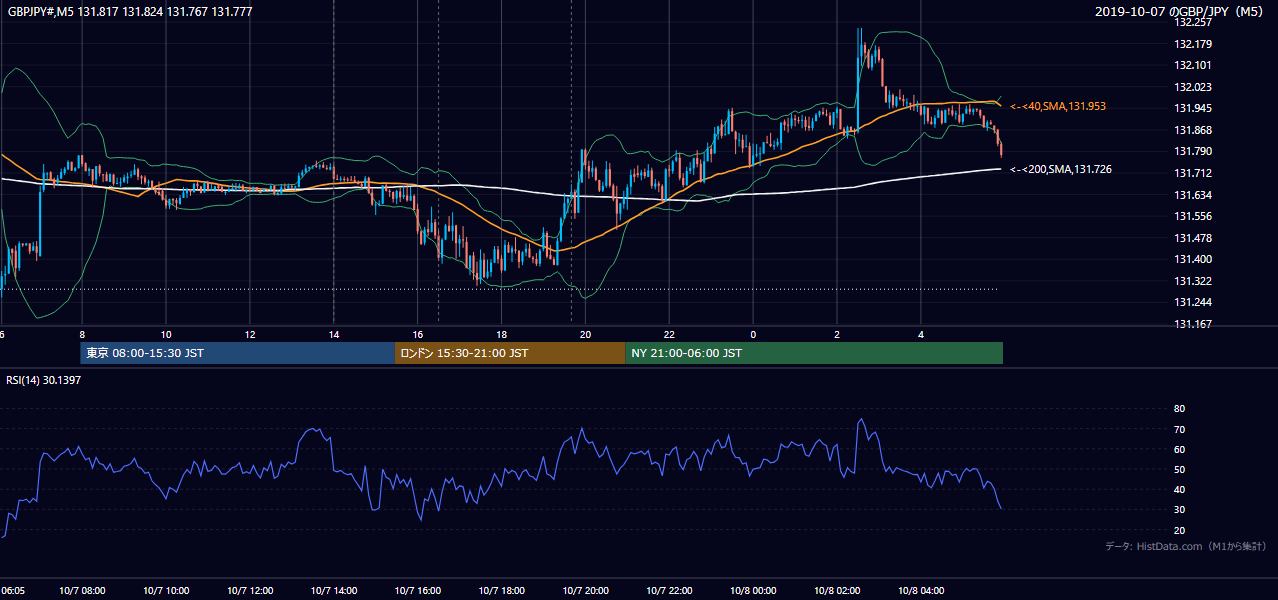Click the 10/8 00:00 date axis label
1278x600 pixels.
tap(753, 591)
